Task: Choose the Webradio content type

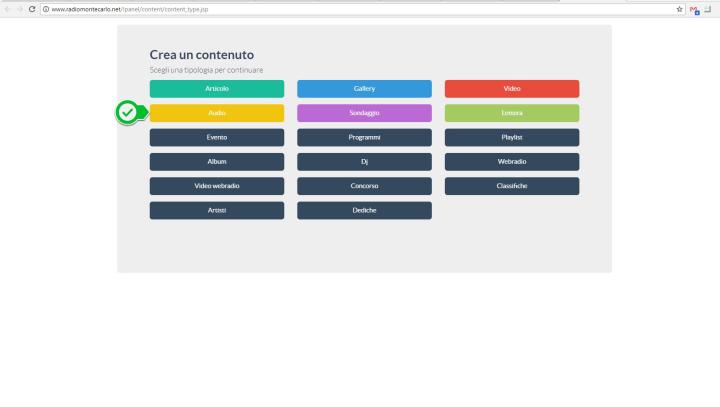Action: [512, 161]
